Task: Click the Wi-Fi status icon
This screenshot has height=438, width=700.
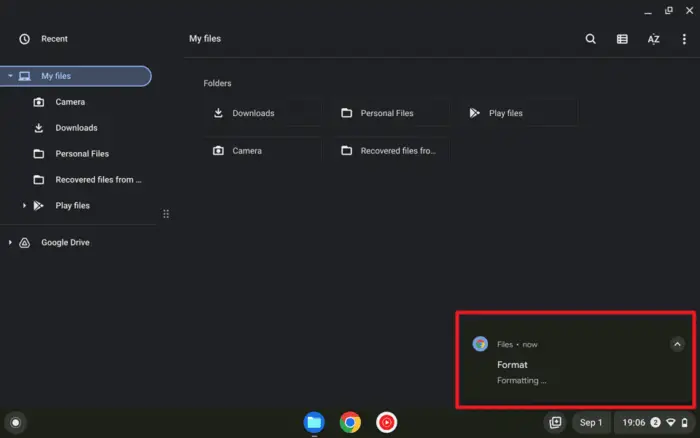Action: (671, 422)
